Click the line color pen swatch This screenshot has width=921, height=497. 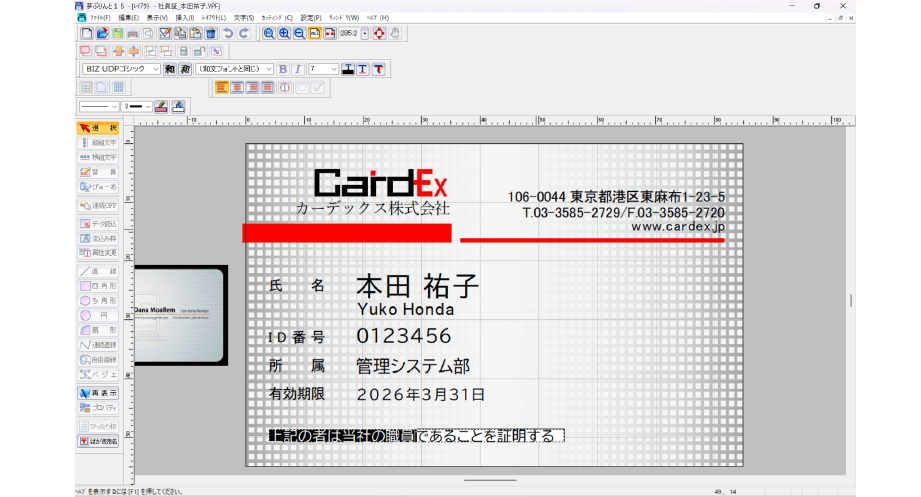tap(162, 106)
